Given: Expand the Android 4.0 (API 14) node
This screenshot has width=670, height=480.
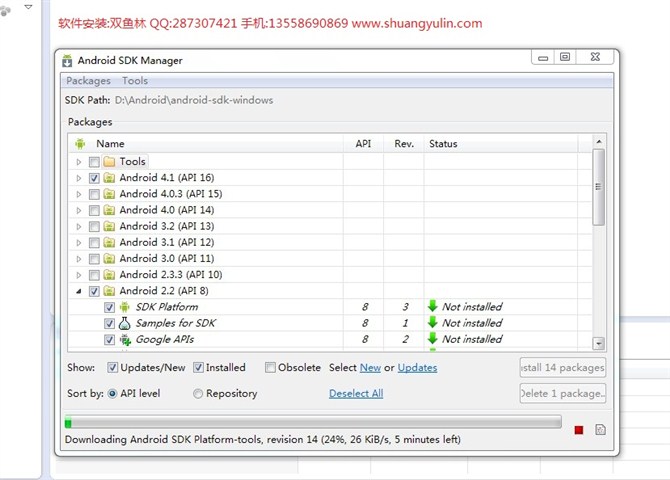Looking at the screenshot, I should click(79, 211).
